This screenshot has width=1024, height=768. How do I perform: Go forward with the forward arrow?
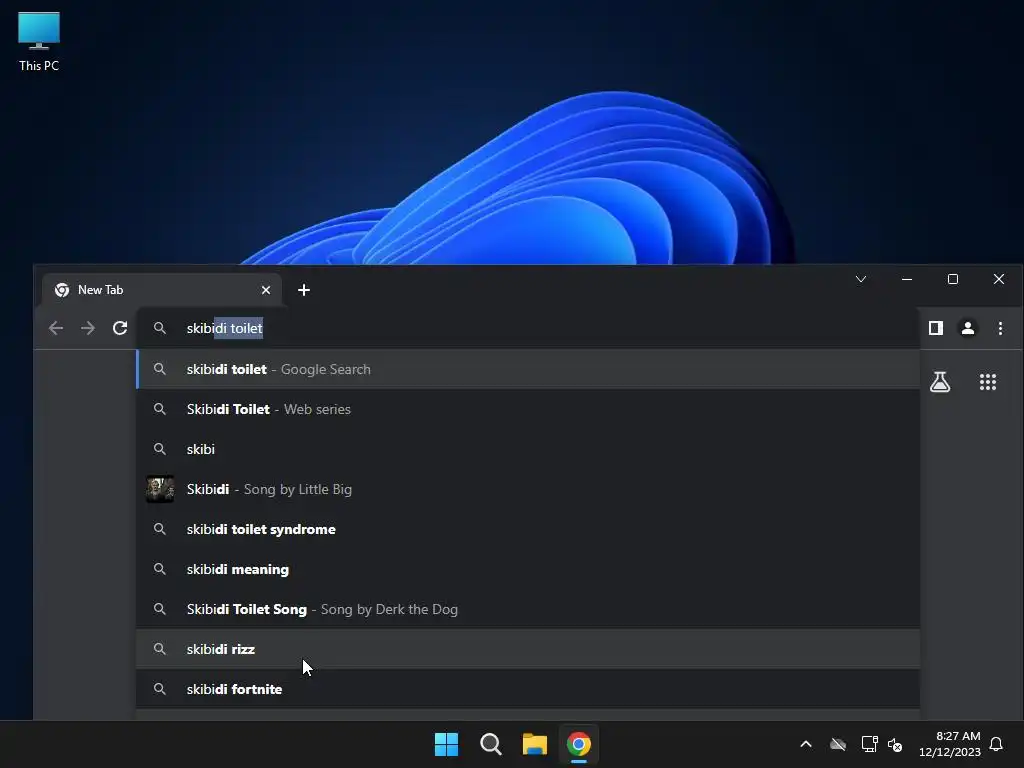point(88,328)
